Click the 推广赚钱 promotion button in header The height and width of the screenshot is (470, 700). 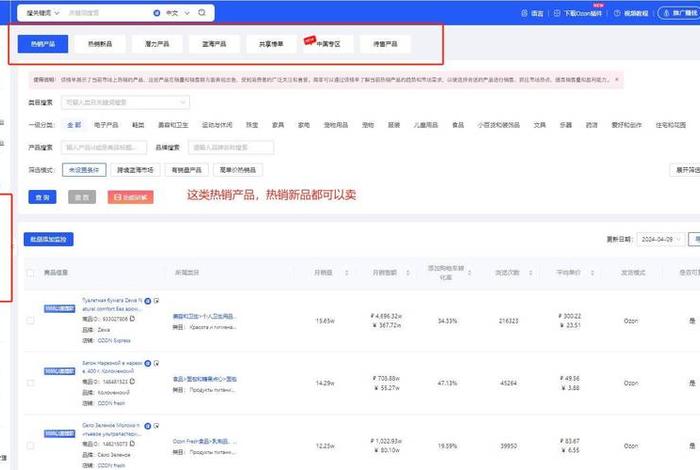(x=679, y=13)
